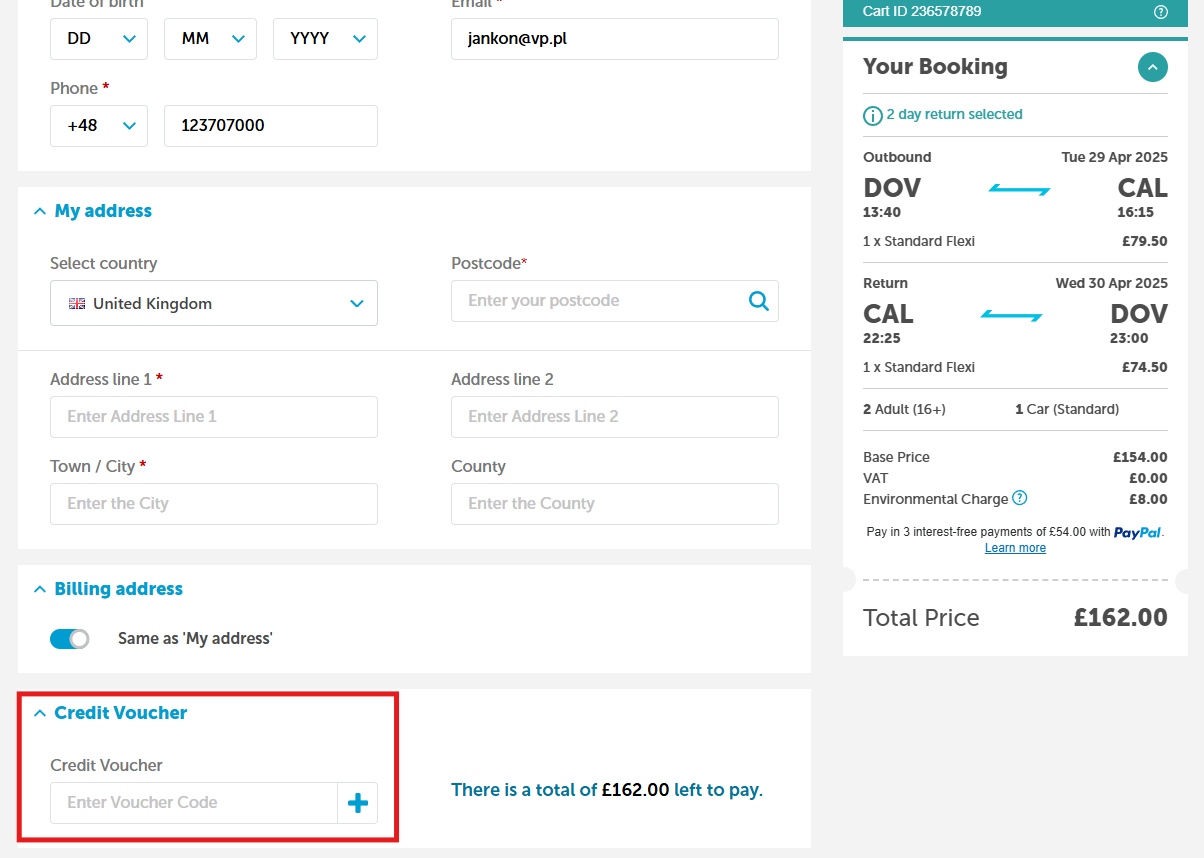Click the outbound £79.50 fare
The width and height of the screenshot is (1204, 858).
tap(1145, 241)
